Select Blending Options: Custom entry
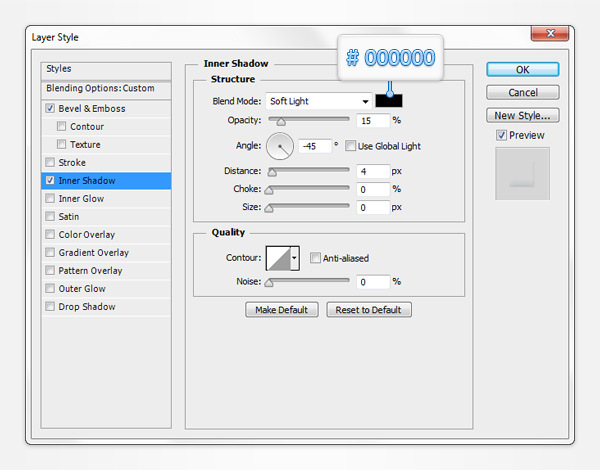This screenshot has width=600, height=470. (106, 88)
